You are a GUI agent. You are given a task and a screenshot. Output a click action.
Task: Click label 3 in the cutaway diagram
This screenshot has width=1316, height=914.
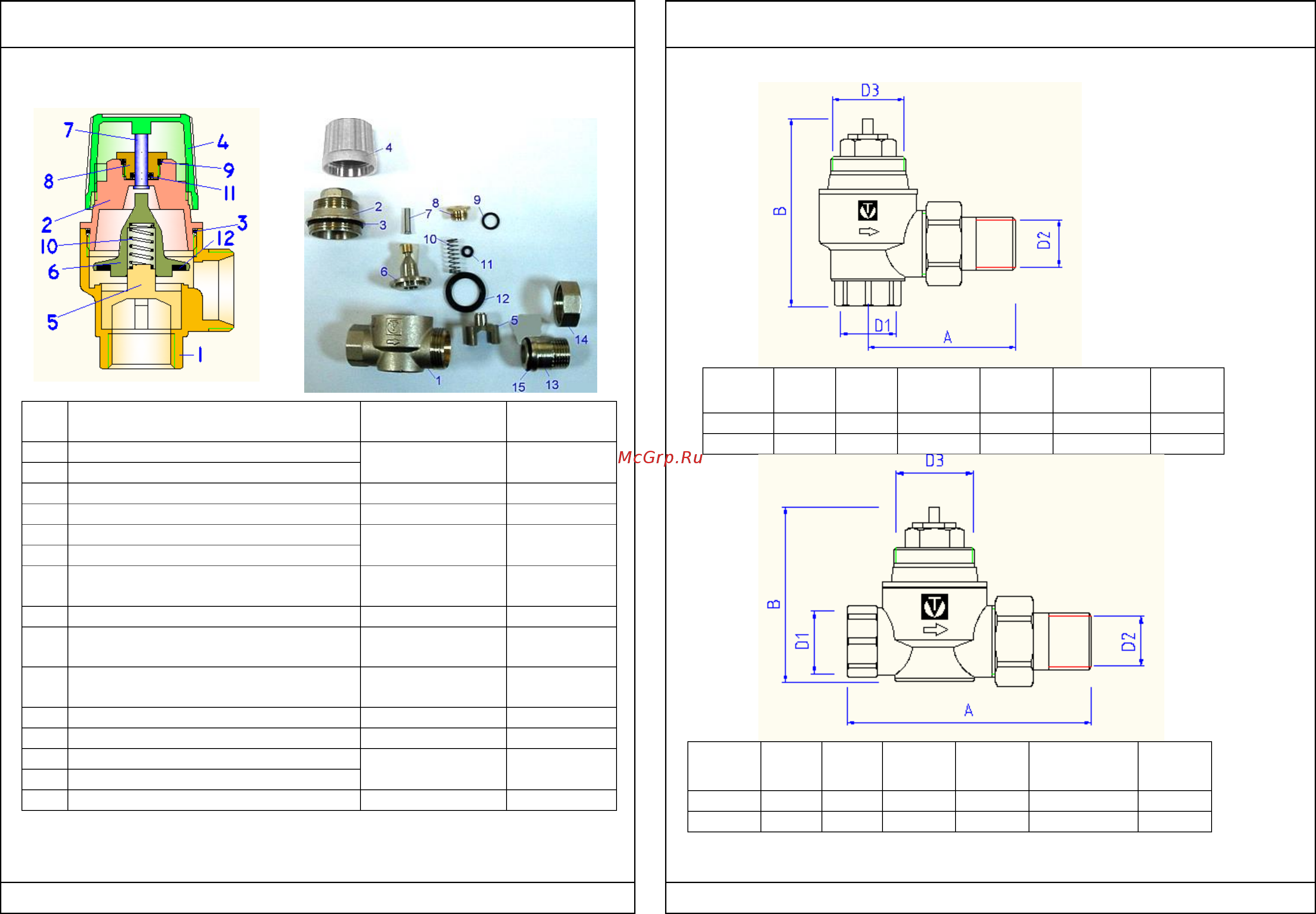[242, 223]
